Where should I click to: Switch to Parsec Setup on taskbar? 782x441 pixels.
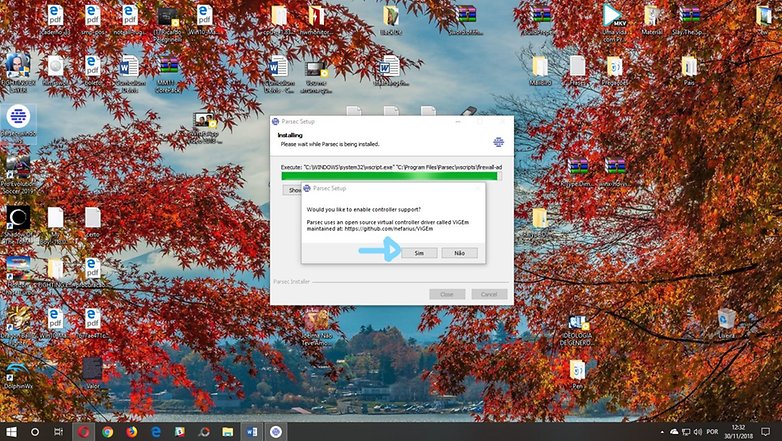coord(276,432)
